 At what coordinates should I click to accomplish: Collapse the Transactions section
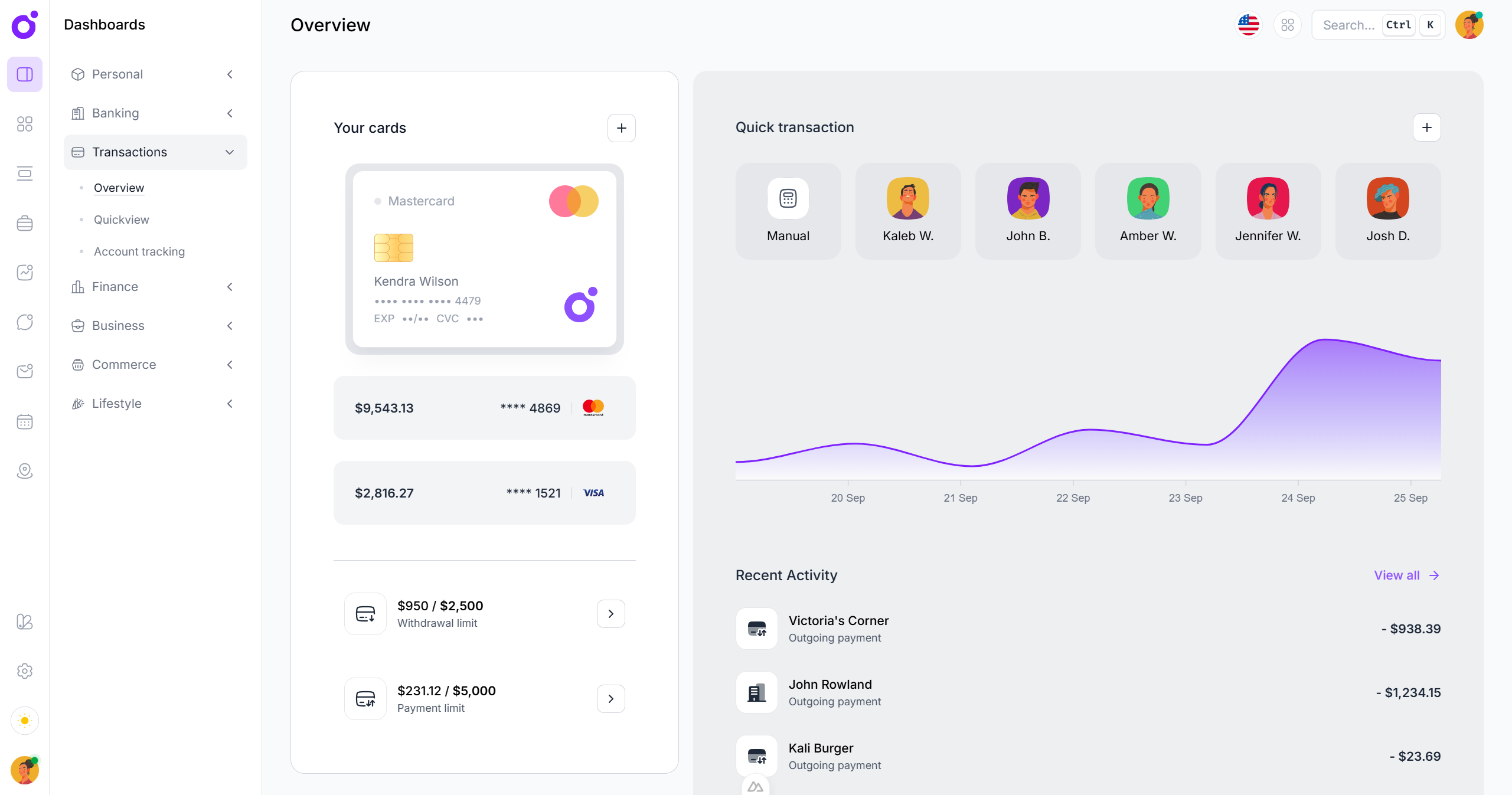tap(229, 152)
